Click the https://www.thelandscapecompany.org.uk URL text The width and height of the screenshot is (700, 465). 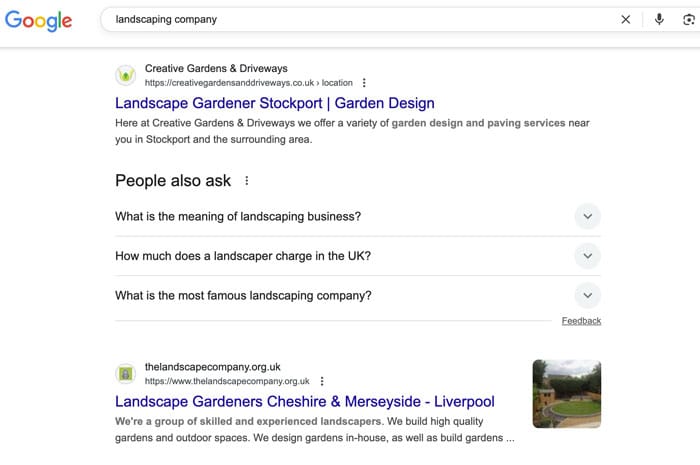227,382
